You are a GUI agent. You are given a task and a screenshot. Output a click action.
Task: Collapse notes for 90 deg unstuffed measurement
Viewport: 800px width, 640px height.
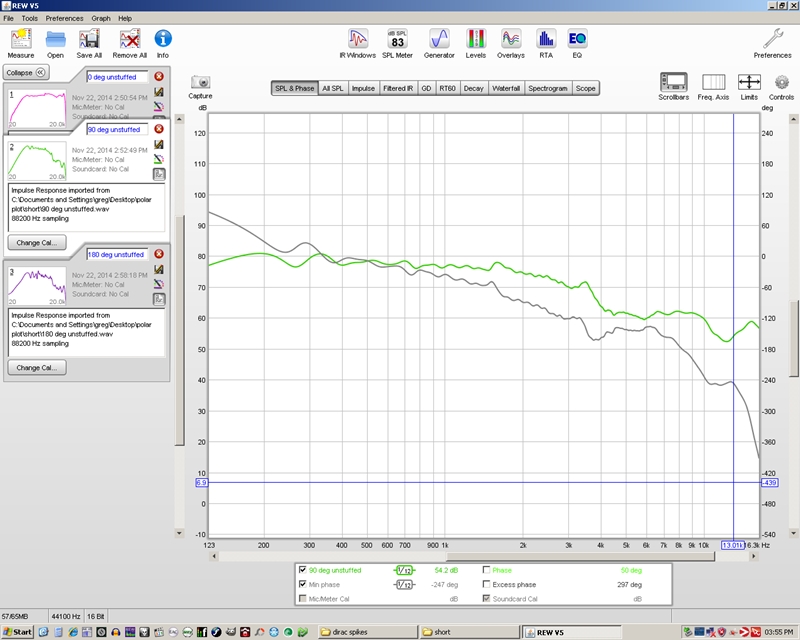click(159, 174)
